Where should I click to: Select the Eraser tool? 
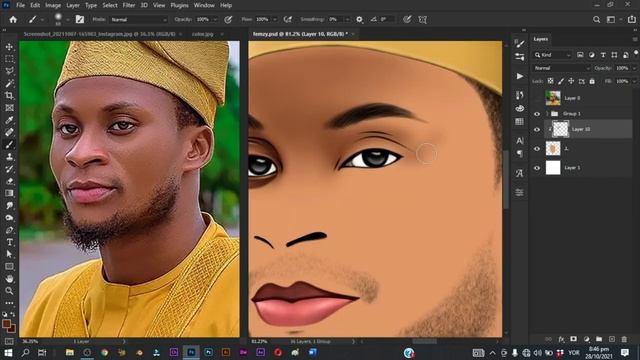coord(9,181)
